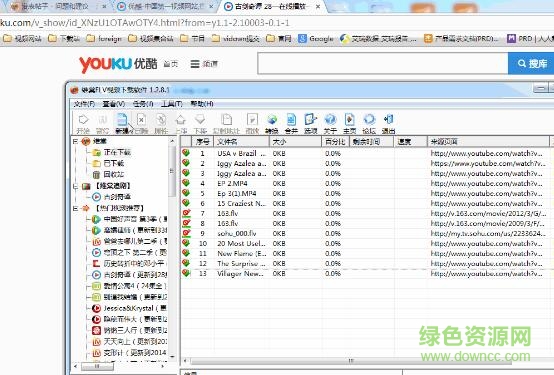Viewport: 554px width, 375px height.
Task: Open the foreign bookmark folder
Action: click(104, 39)
